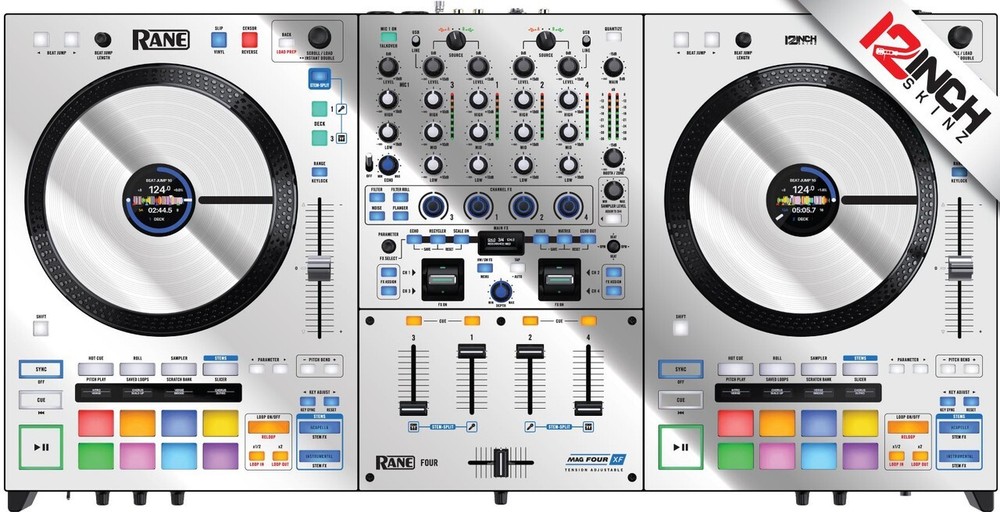Click the left deck Beat Jump Length knob
Screen dimensions: 1000x512
[x=103, y=40]
